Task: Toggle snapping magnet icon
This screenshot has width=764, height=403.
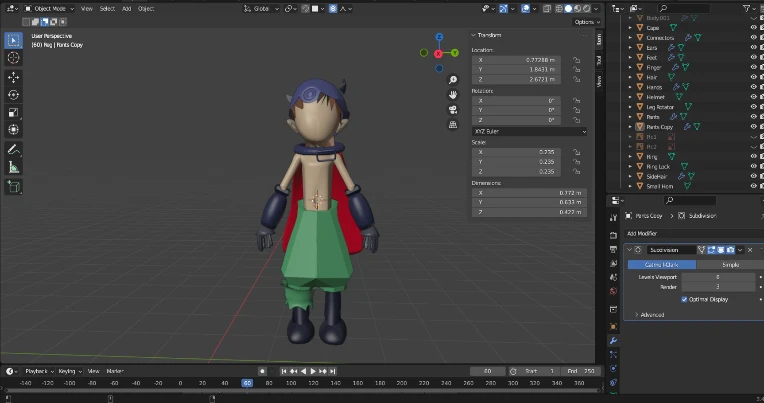Action: [306, 9]
